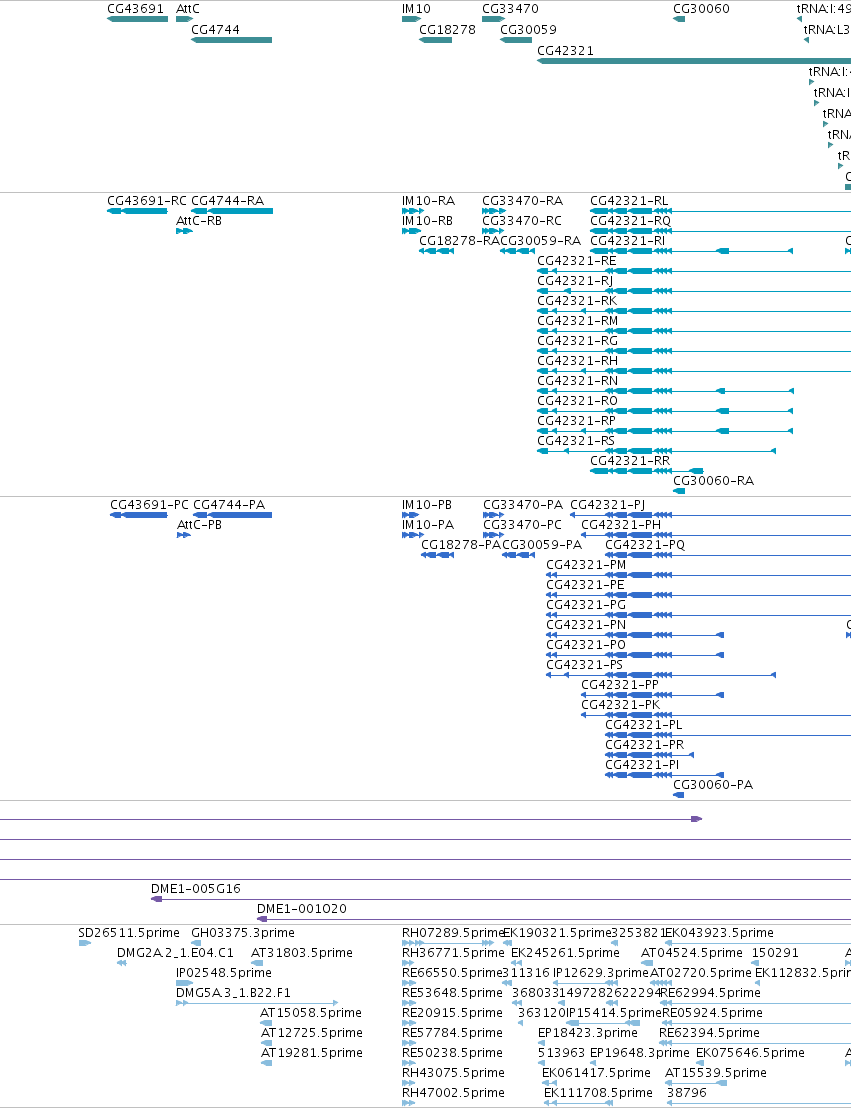This screenshot has height=1108, width=851.
Task: Open the CG33470 gene label
Action: click(x=510, y=9)
